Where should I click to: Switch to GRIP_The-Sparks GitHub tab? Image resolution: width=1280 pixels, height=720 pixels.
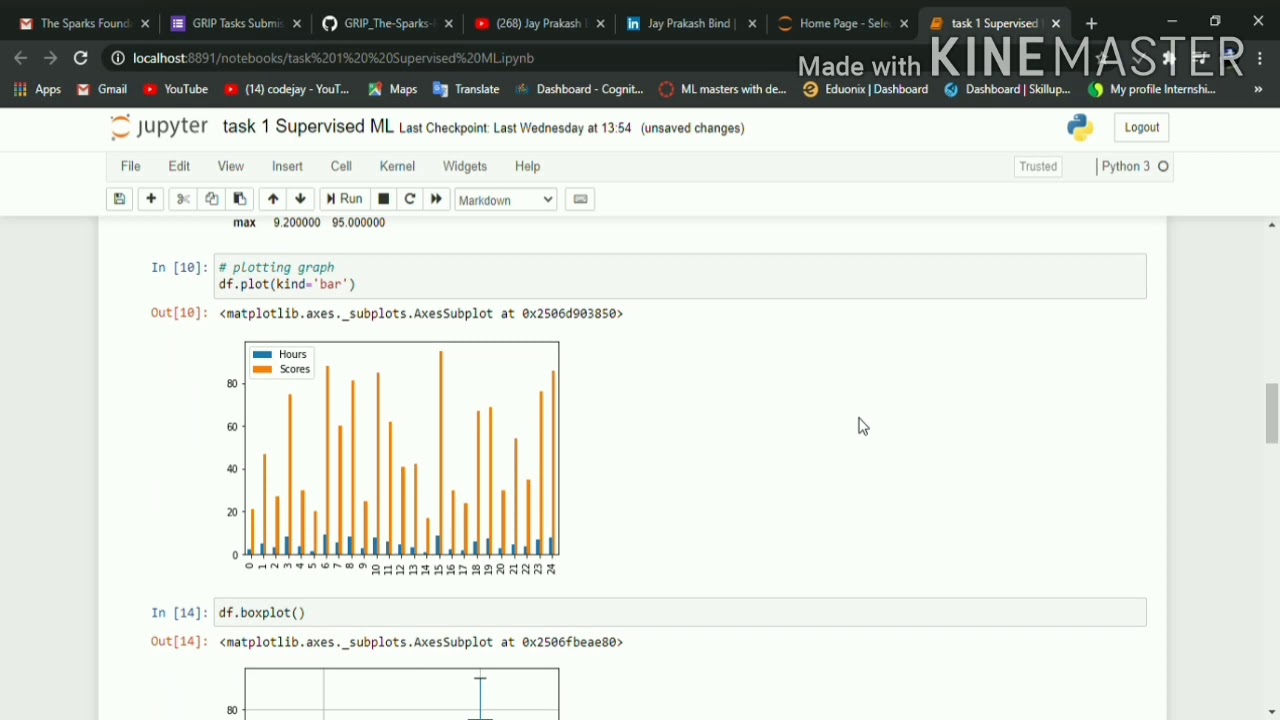click(388, 23)
